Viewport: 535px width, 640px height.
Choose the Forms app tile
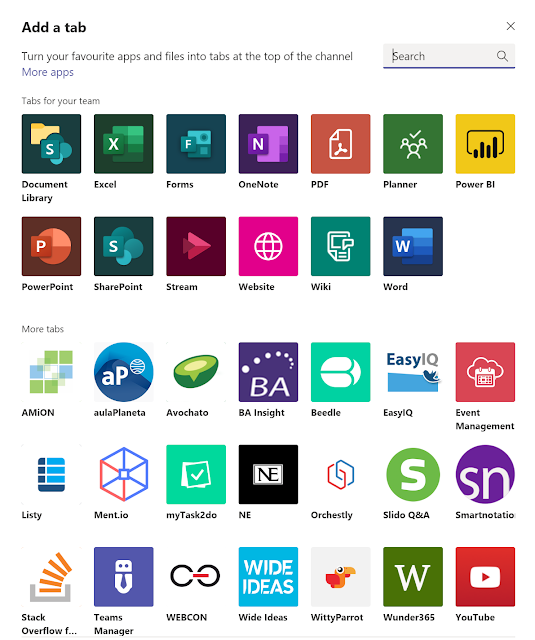tap(196, 144)
